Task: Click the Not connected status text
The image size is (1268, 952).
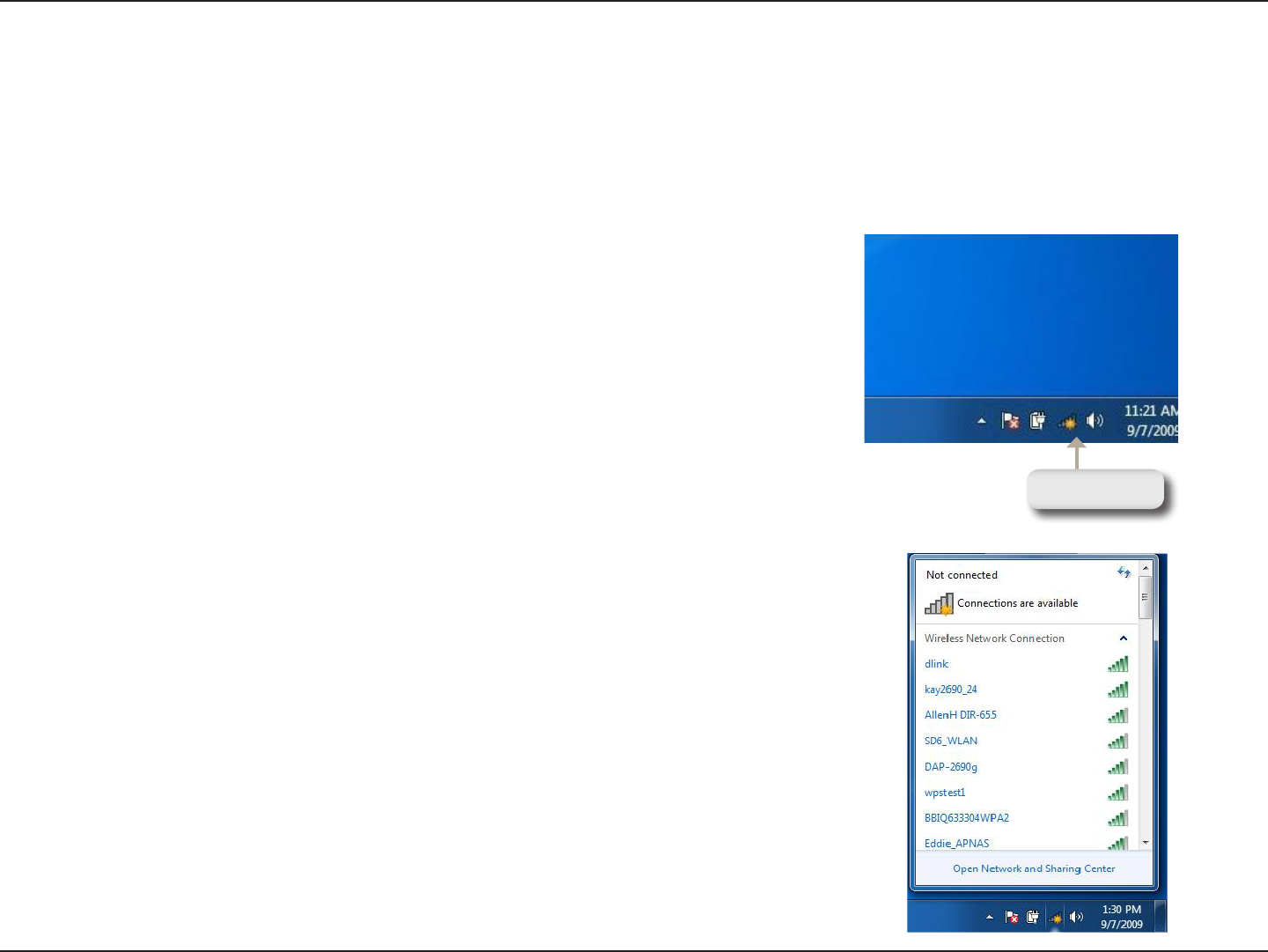Action: tap(962, 575)
